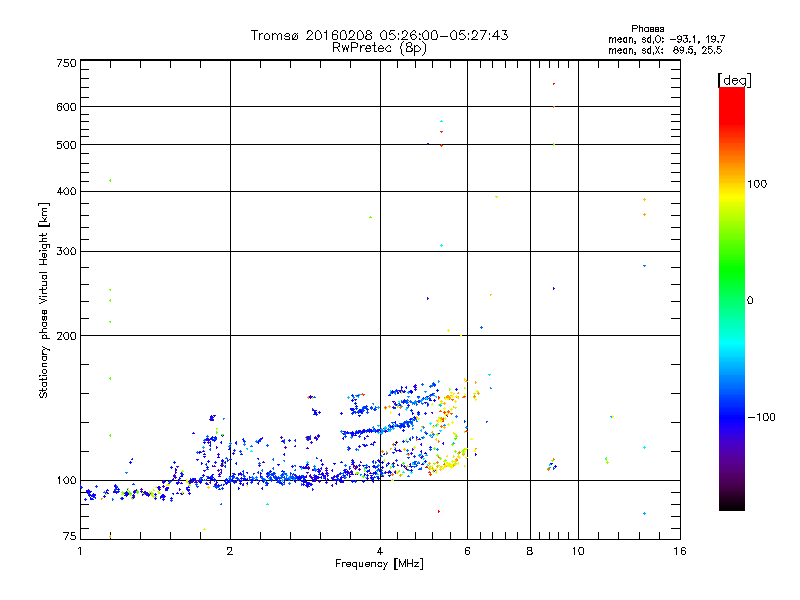Image resolution: width=800 pixels, height=600 pixels.
Task: Select the 'RwPretec (8p)' subtitle text
Action: (379, 48)
